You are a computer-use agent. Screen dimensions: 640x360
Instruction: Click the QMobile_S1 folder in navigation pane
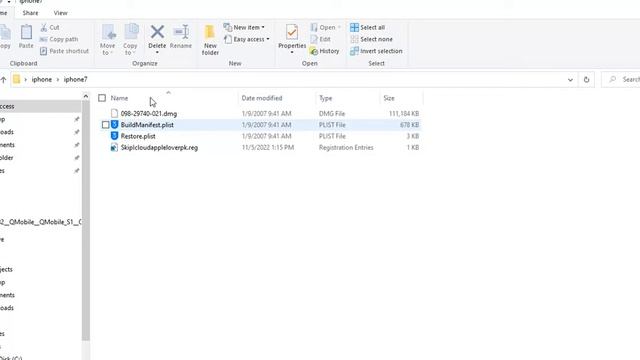click(40, 222)
